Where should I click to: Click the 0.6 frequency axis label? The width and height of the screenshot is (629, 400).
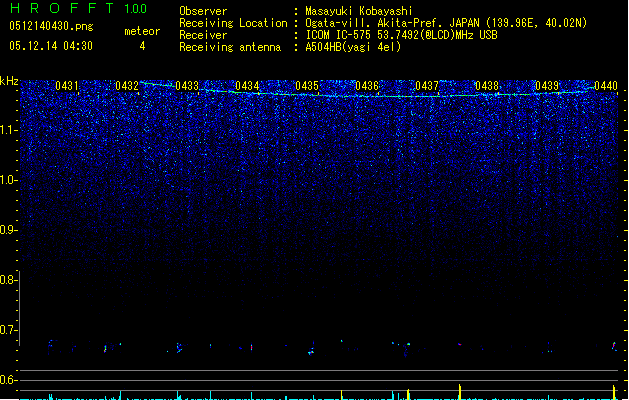(x=8, y=380)
